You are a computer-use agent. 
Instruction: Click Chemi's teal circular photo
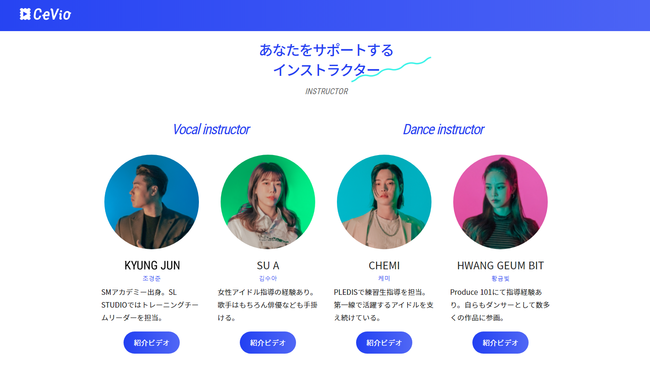tap(384, 202)
